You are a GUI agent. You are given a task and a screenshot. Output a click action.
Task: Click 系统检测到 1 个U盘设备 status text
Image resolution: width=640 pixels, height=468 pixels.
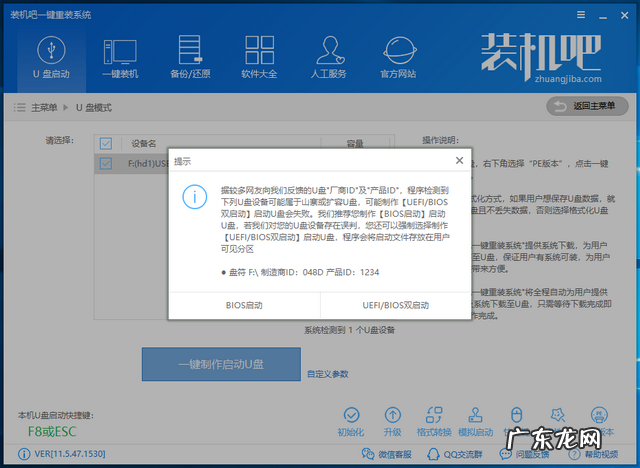349,330
